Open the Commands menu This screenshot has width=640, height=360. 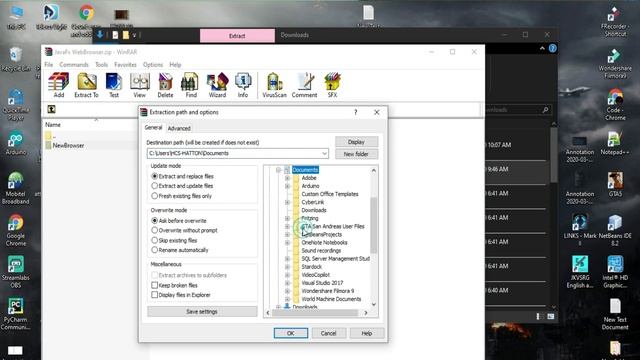tap(74, 64)
